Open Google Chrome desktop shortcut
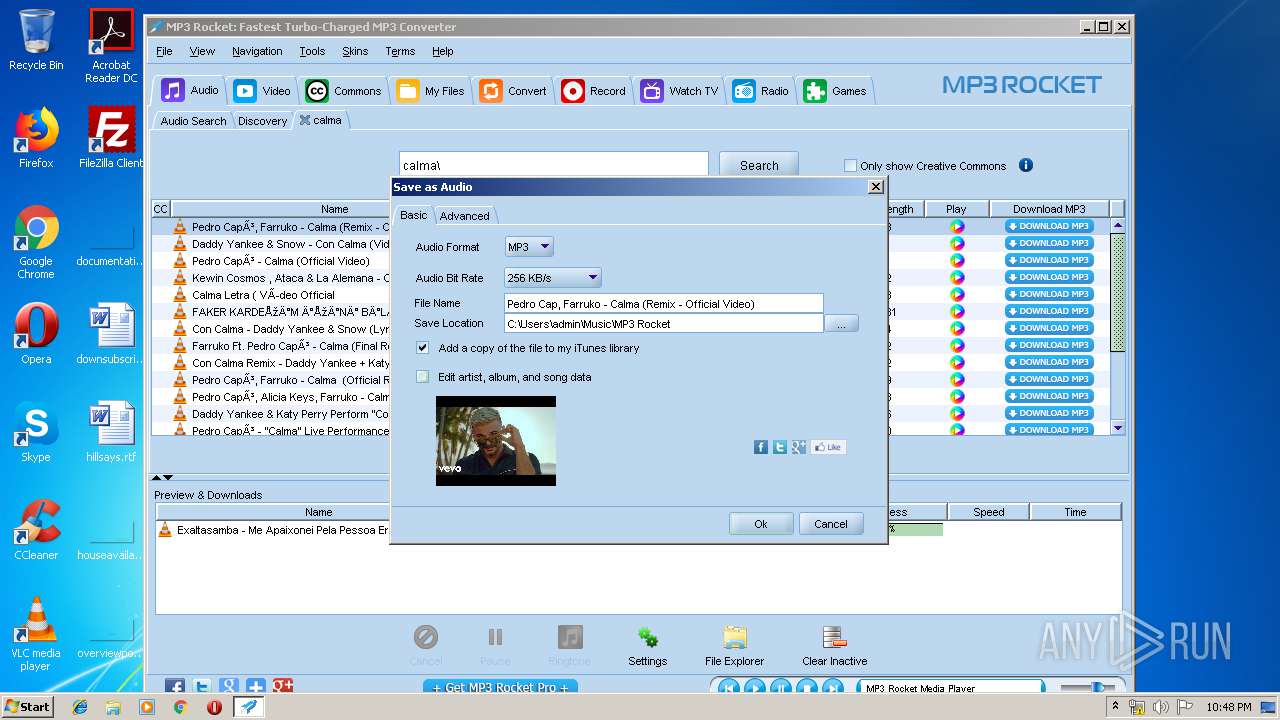Viewport: 1280px width, 720px height. [x=36, y=243]
